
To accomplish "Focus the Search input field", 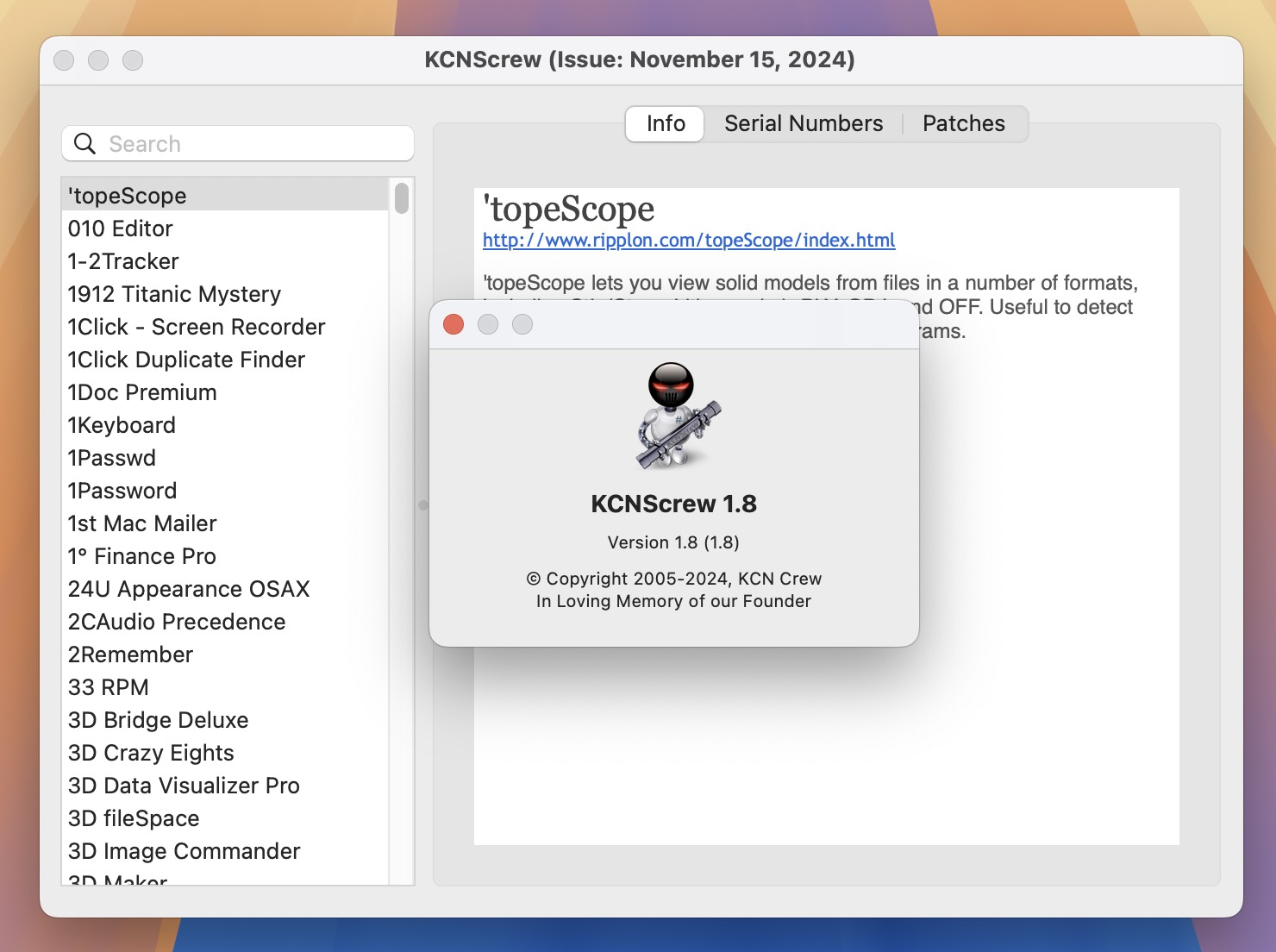I will point(238,144).
